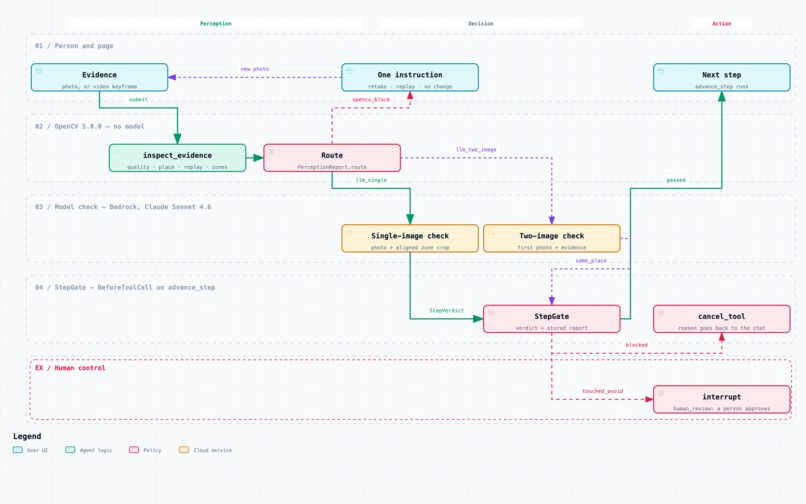Click the icon in the inspect_evidence node

click(x=117, y=152)
